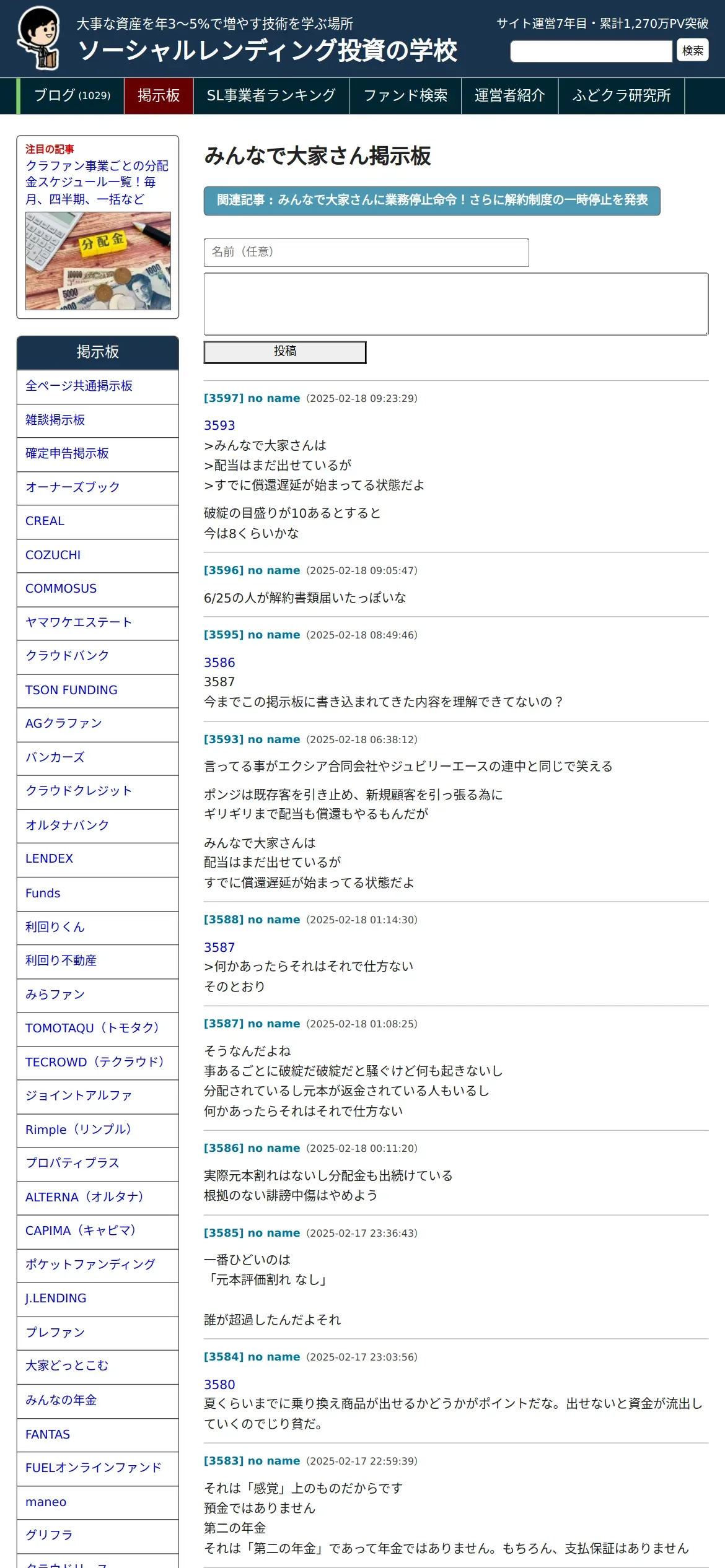Image resolution: width=725 pixels, height=1568 pixels.
Task: Click the 分配金 article thumbnail image
Action: click(x=98, y=261)
